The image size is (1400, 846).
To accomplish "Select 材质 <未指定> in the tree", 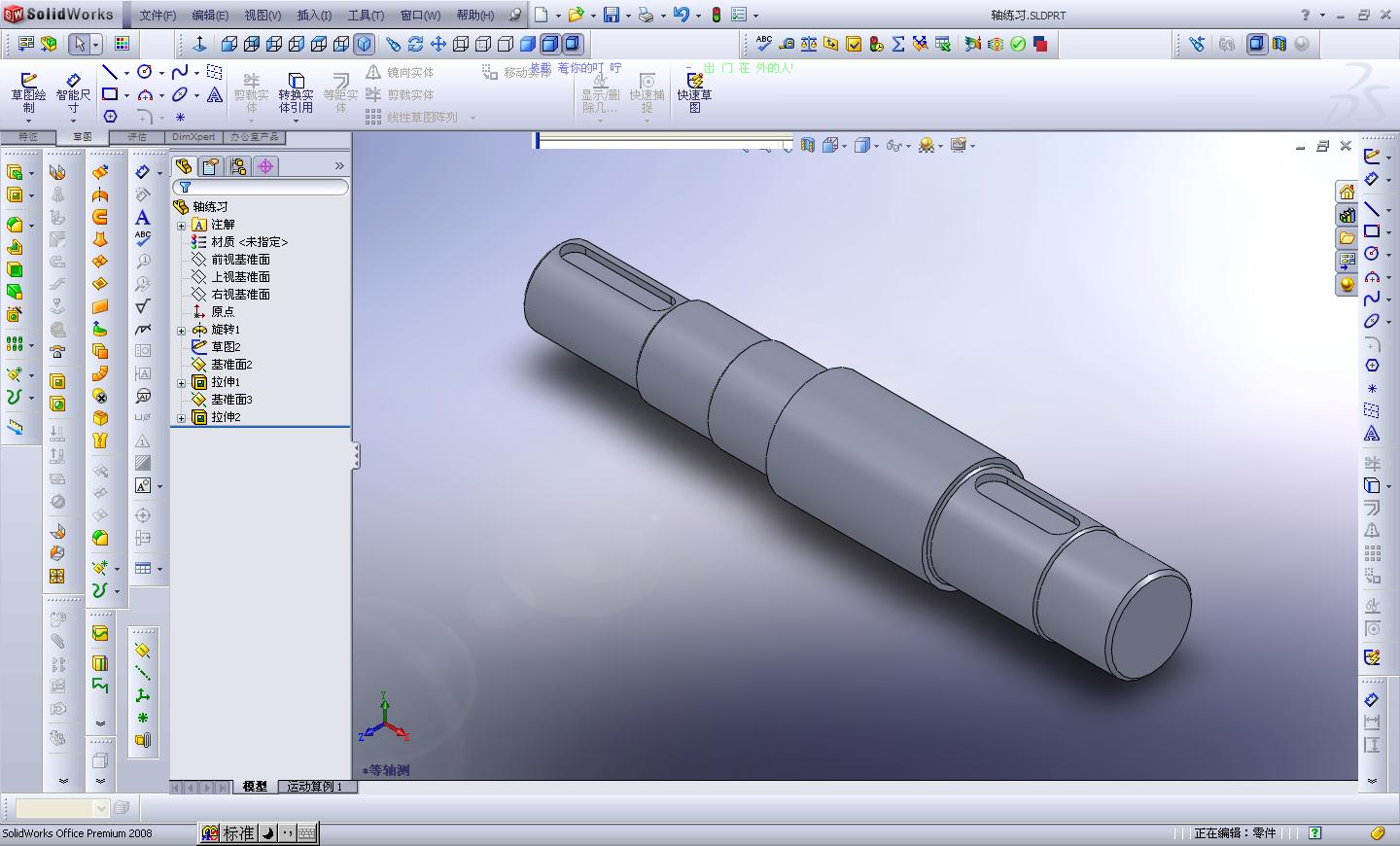I will (x=249, y=242).
